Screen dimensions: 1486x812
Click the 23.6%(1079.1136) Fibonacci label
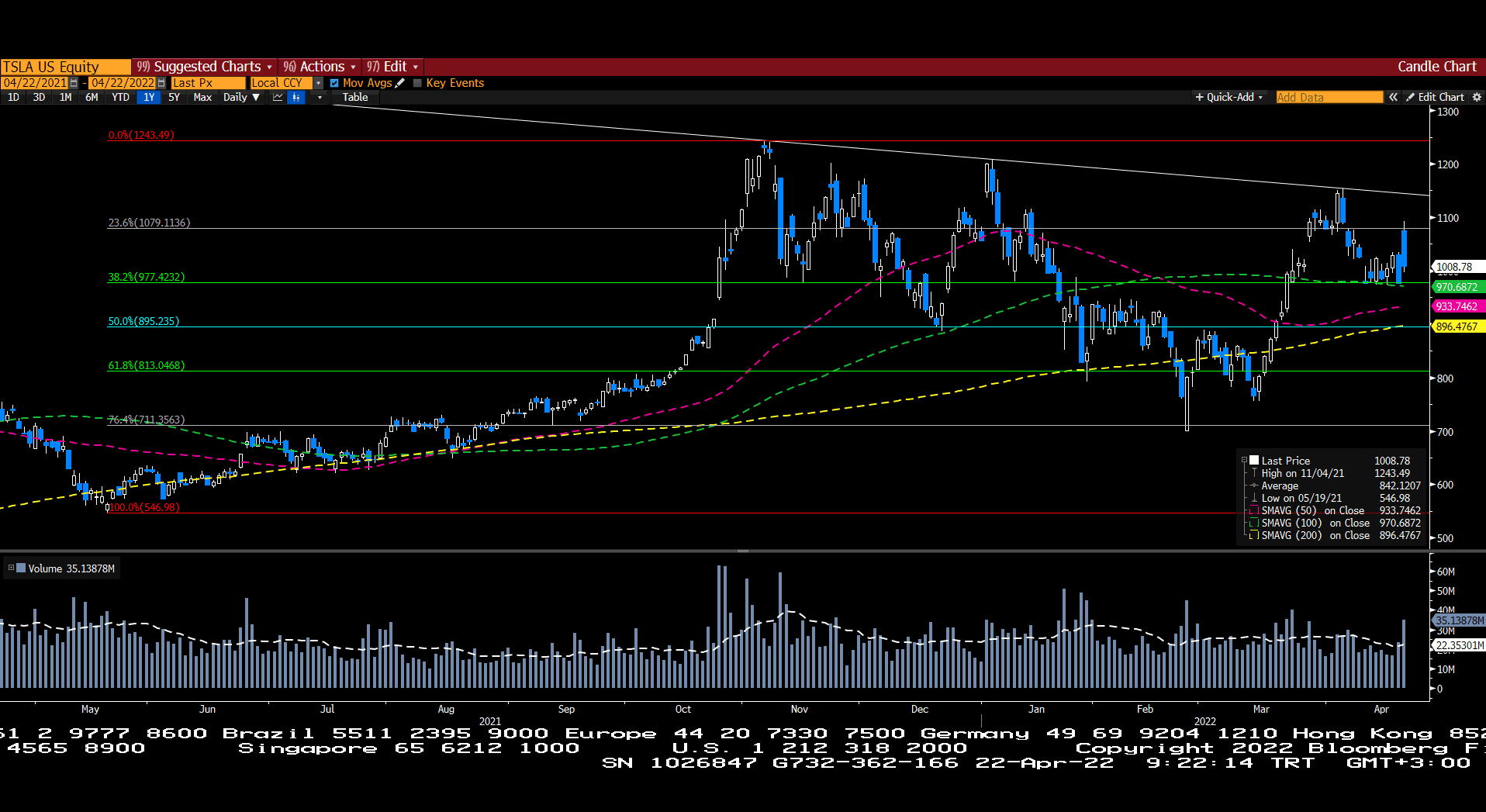149,223
